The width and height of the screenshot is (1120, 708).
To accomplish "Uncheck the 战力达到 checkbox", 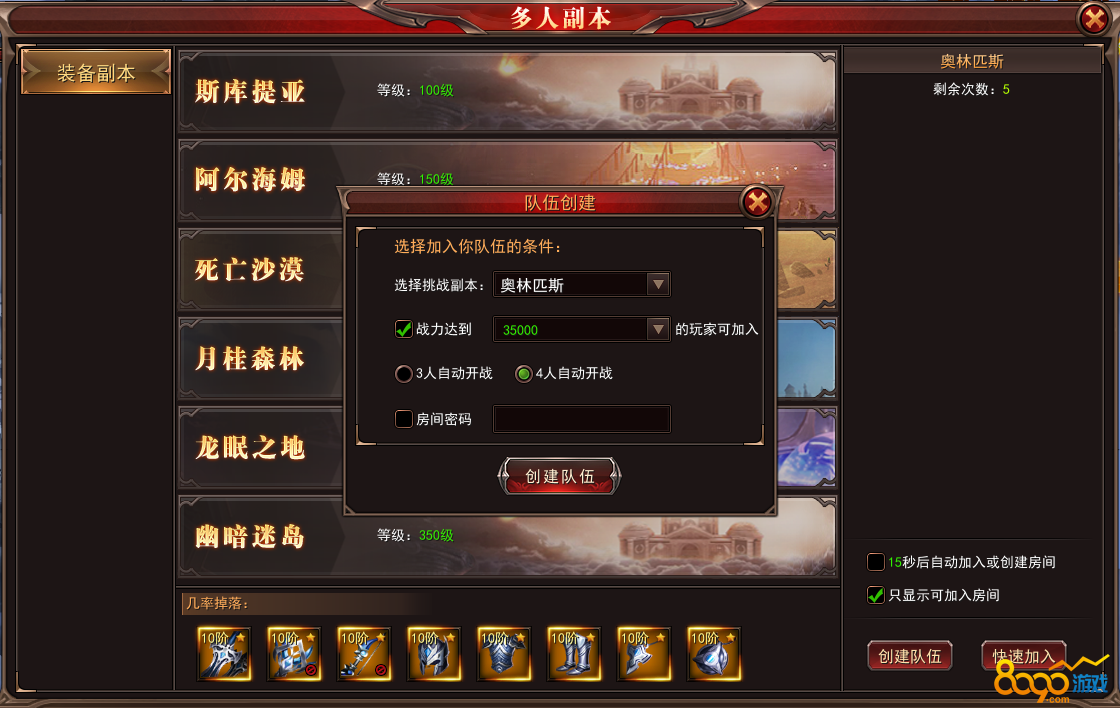I will click(x=404, y=329).
